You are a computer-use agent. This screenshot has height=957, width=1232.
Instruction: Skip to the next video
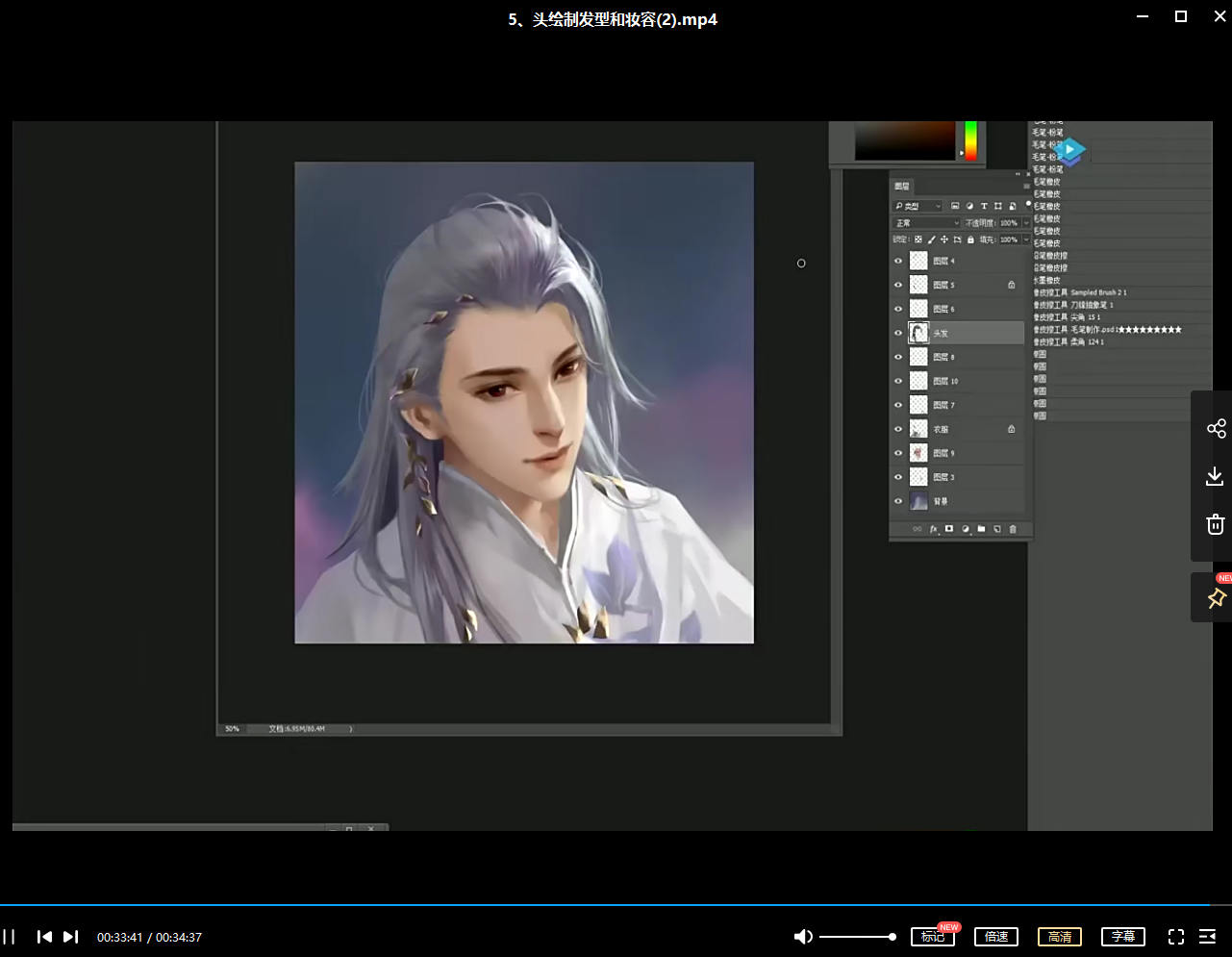(70, 937)
